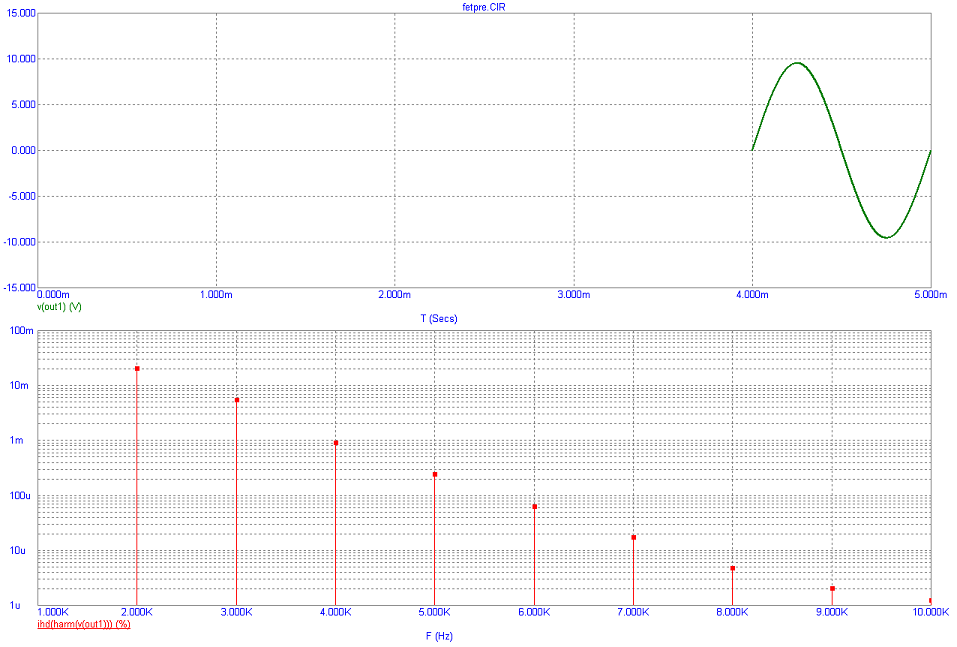The height and width of the screenshot is (647, 957).
Task: Click the 5.000 y-axis label
Action: click(23, 105)
